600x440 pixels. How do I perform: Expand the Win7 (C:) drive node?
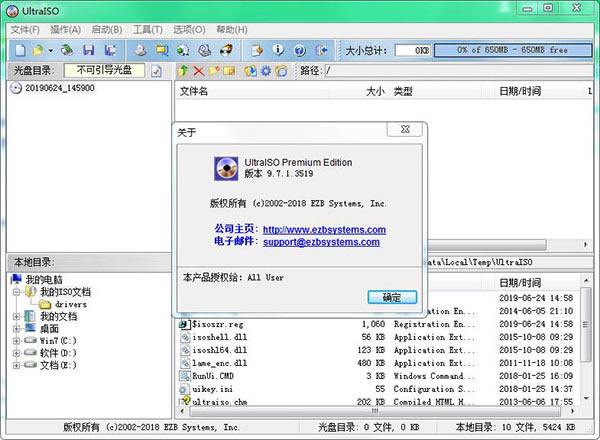[16, 341]
